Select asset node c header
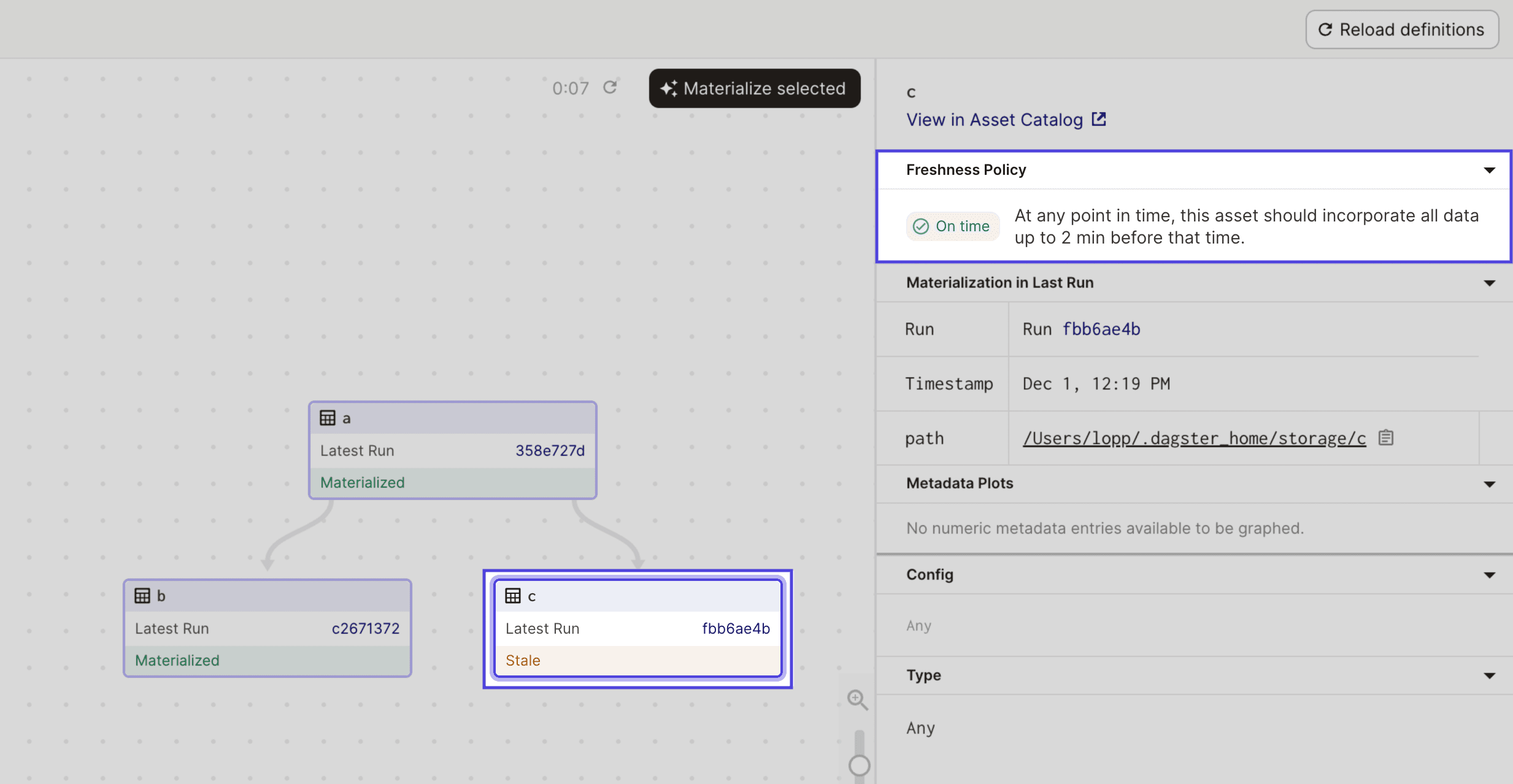The width and height of the screenshot is (1513, 784). click(637, 596)
